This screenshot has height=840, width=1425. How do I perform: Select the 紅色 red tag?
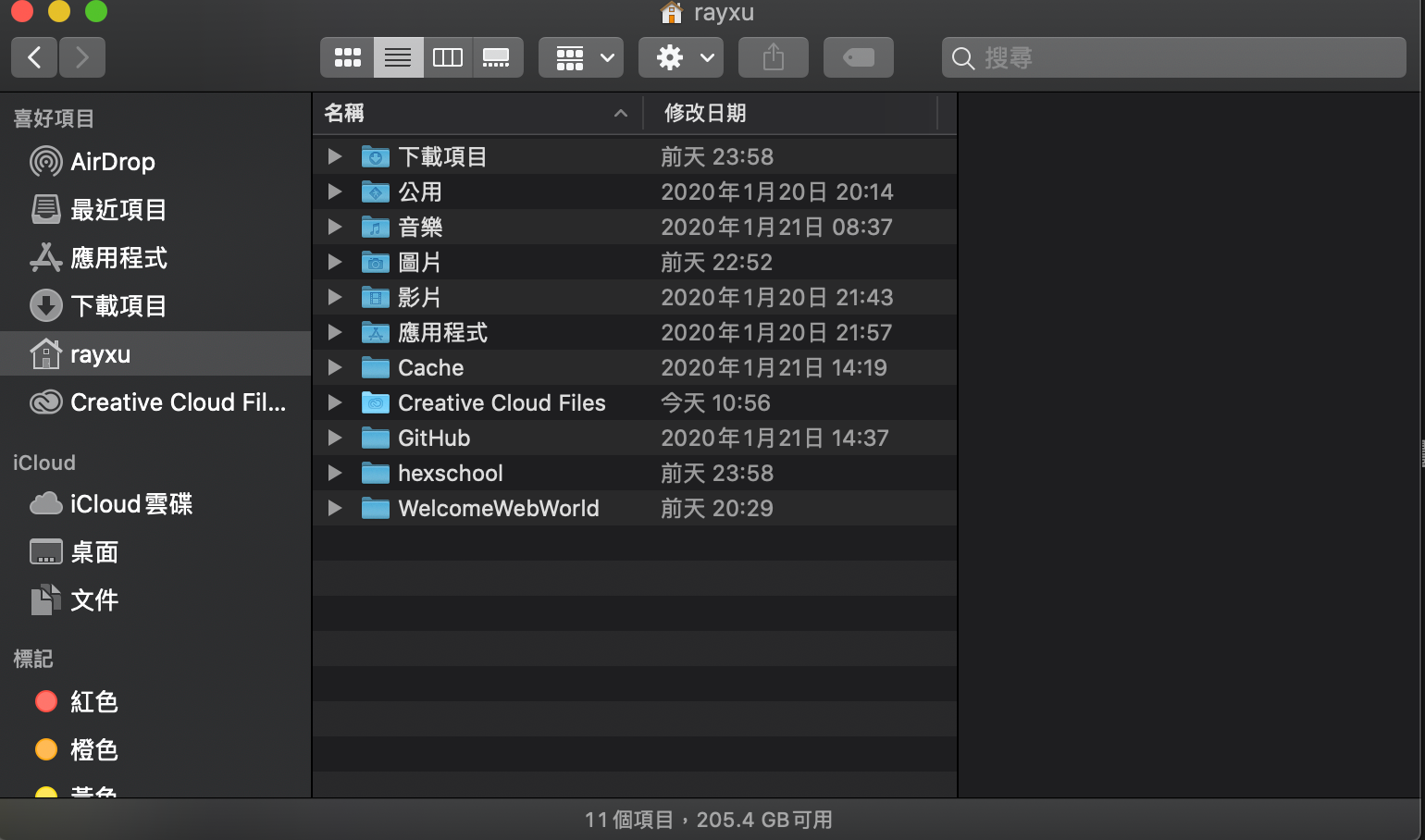pyautogui.click(x=155, y=702)
